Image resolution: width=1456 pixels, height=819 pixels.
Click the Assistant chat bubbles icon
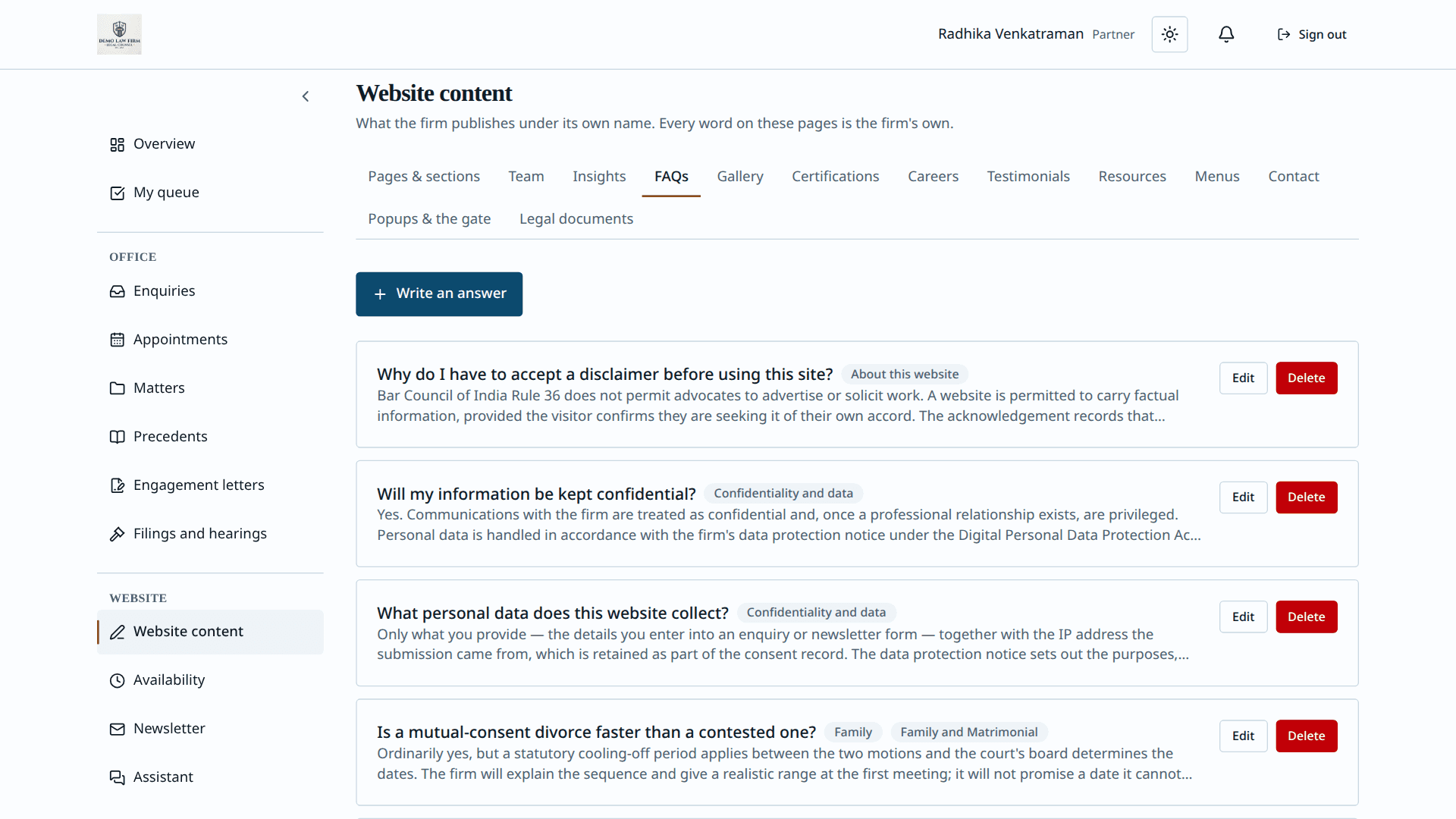point(117,777)
